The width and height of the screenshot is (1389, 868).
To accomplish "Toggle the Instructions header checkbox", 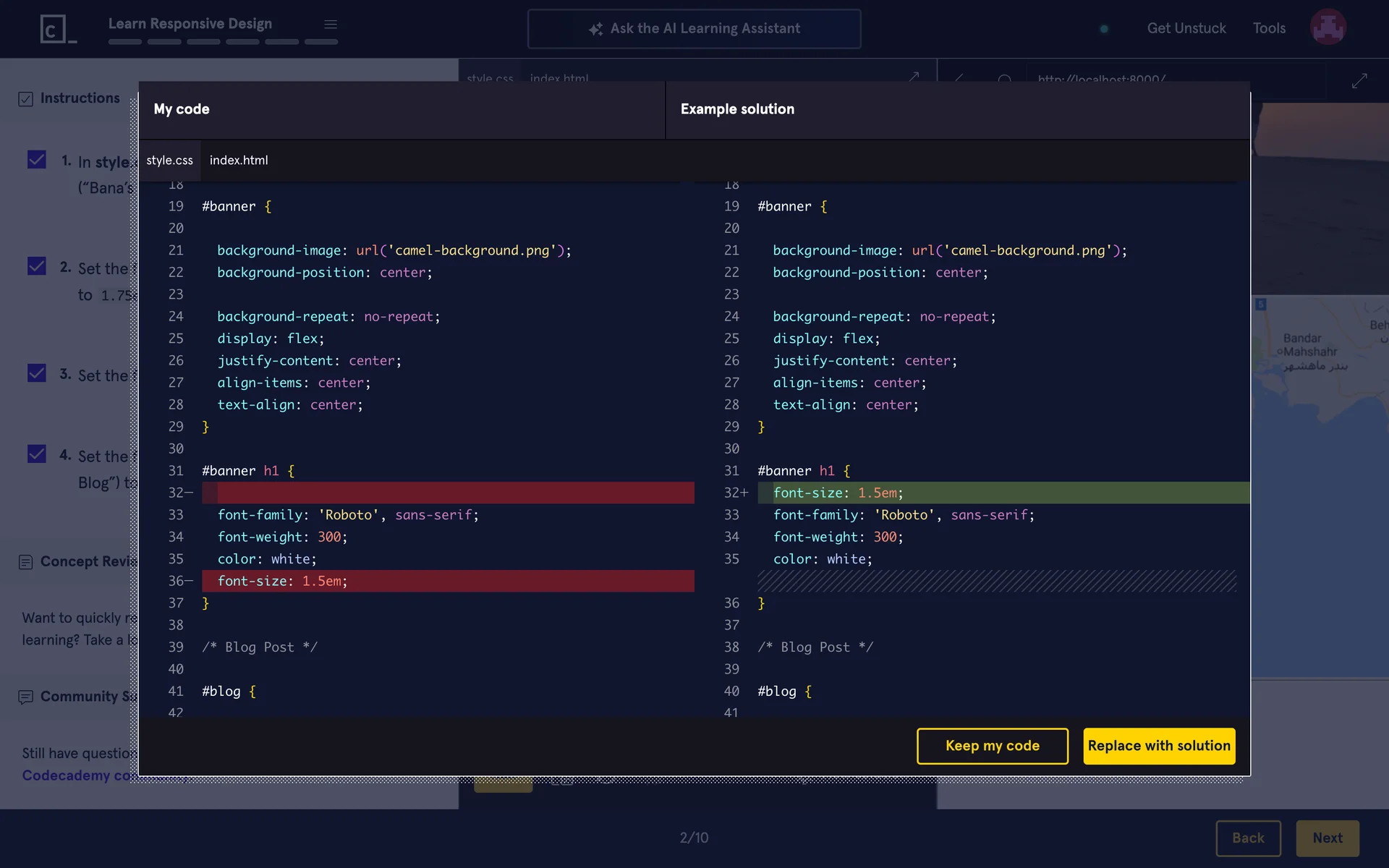I will coord(26,99).
